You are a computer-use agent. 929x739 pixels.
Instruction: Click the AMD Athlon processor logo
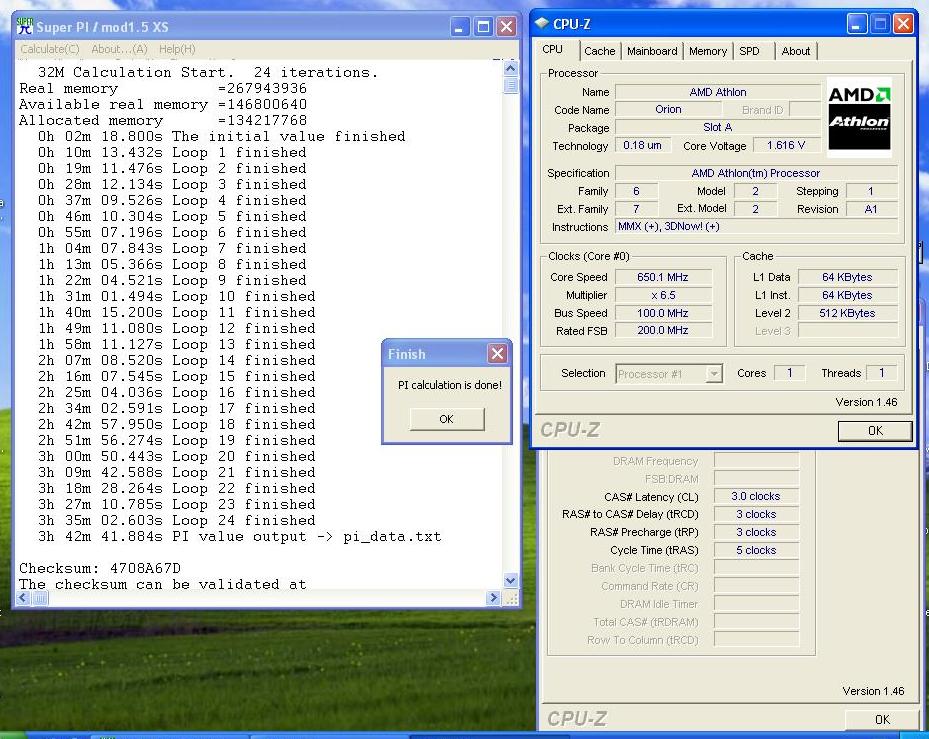(x=859, y=117)
